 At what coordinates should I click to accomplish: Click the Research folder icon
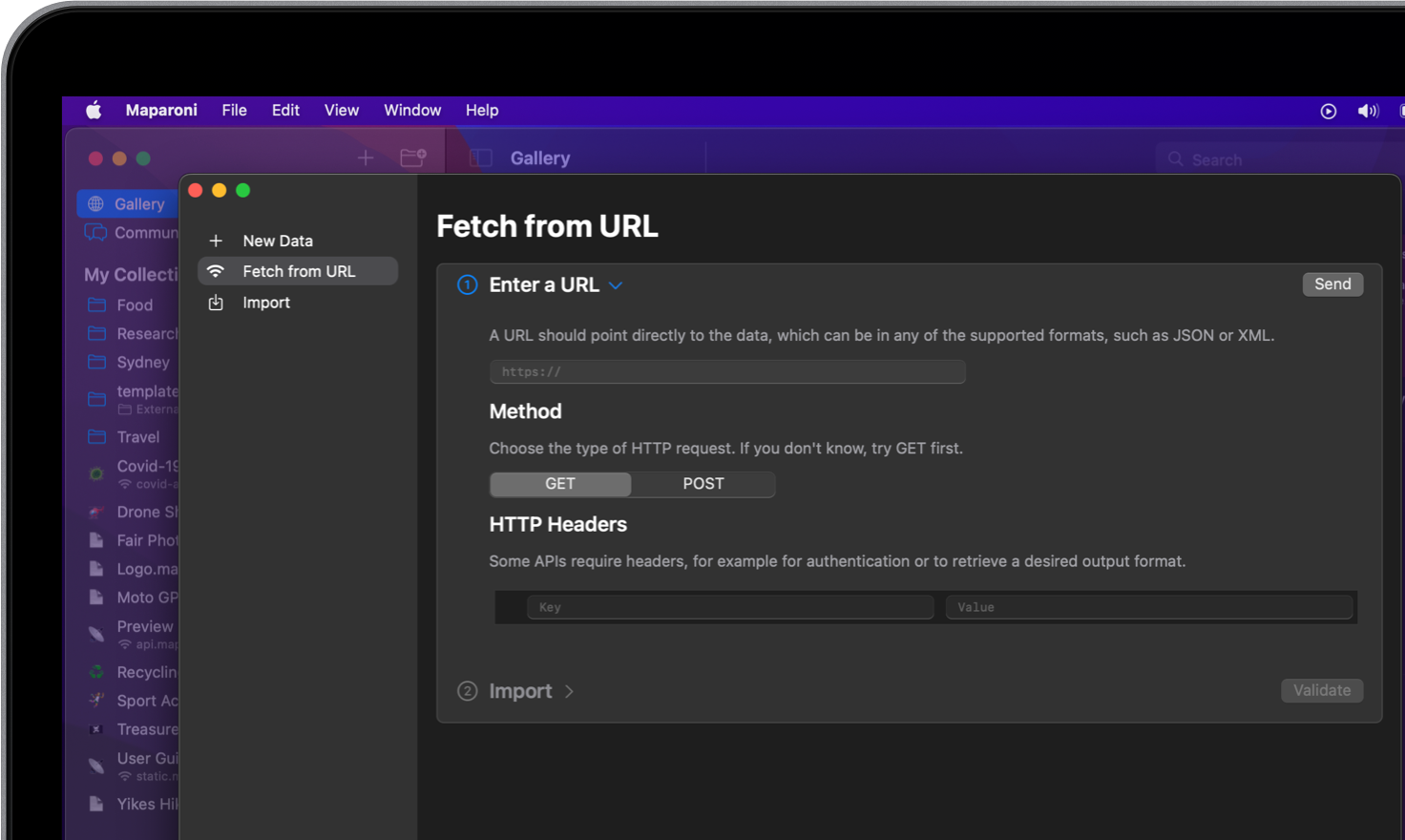96,333
